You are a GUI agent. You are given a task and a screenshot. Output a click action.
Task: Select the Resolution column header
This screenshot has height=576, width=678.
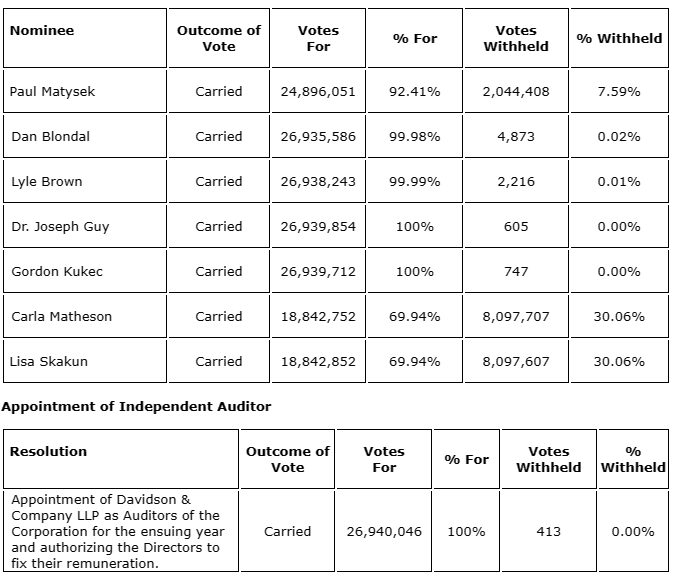[48, 451]
